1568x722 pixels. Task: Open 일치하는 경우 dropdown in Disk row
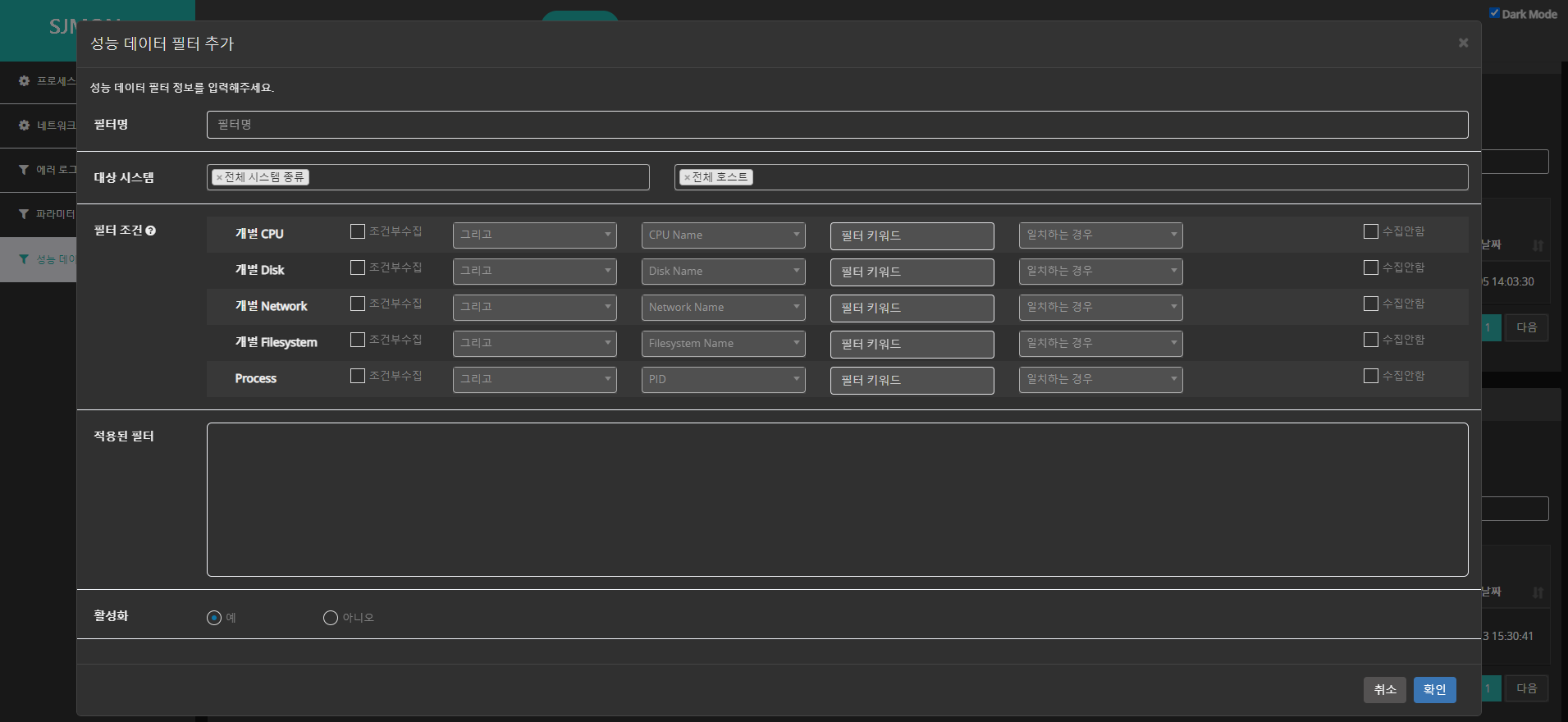pyautogui.click(x=1101, y=271)
